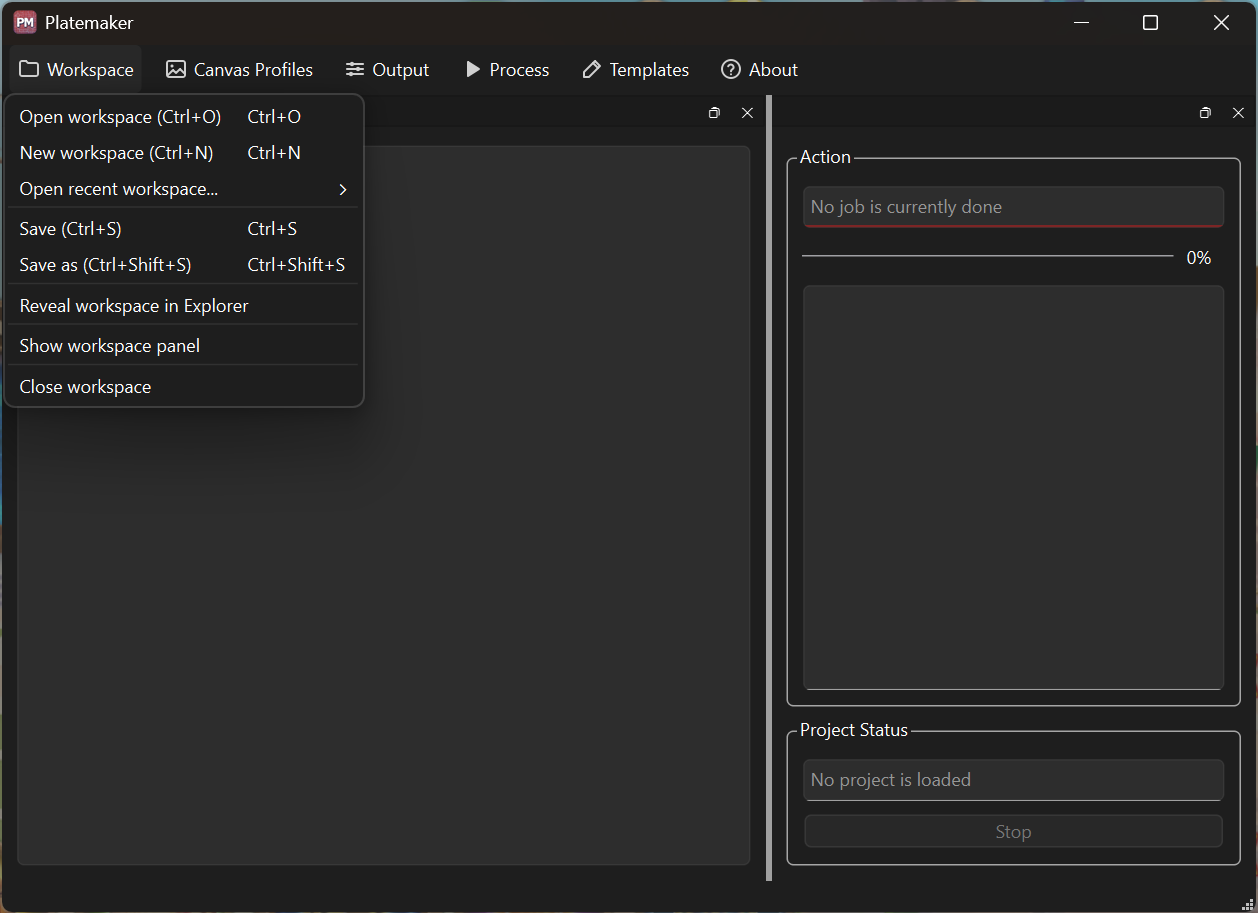This screenshot has width=1258, height=913.
Task: Click the Ctrl+O shortcut text
Action: coord(274,117)
